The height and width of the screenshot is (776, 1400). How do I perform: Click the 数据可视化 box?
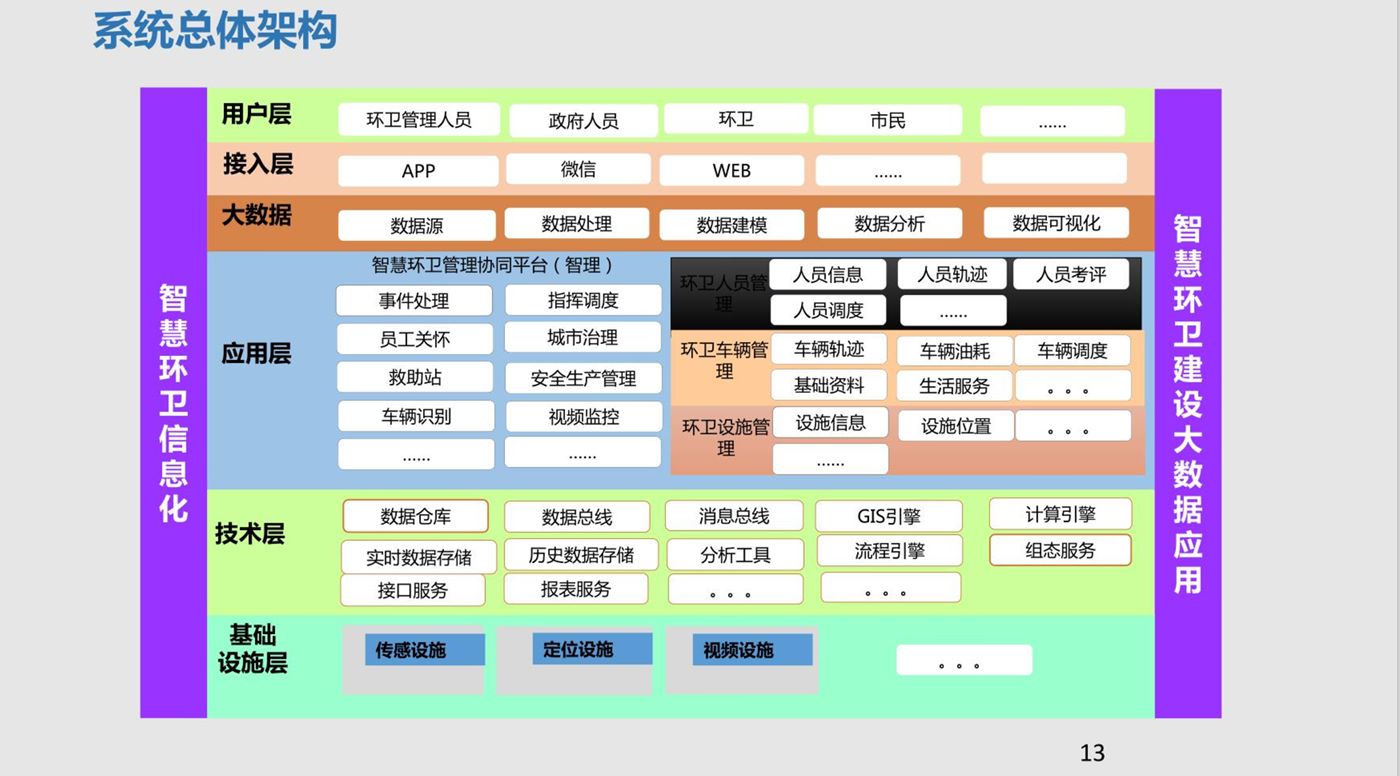(x=1056, y=222)
